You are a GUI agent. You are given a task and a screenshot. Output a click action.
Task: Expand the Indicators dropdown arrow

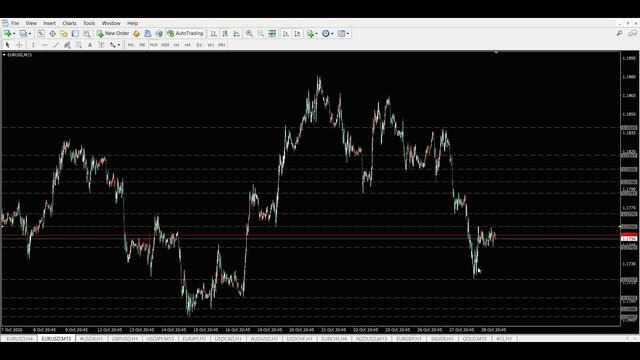(317, 33)
